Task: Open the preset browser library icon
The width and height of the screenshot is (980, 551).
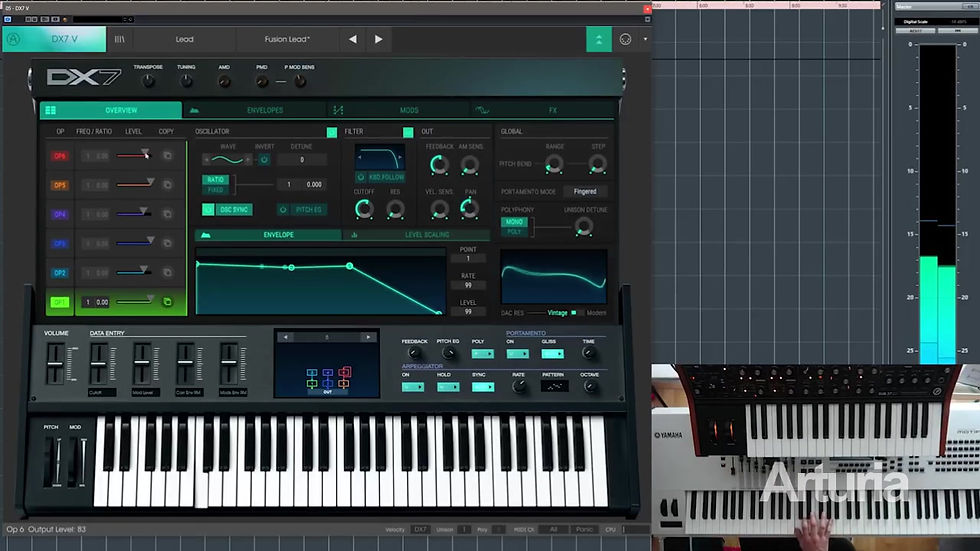Action: coord(119,39)
